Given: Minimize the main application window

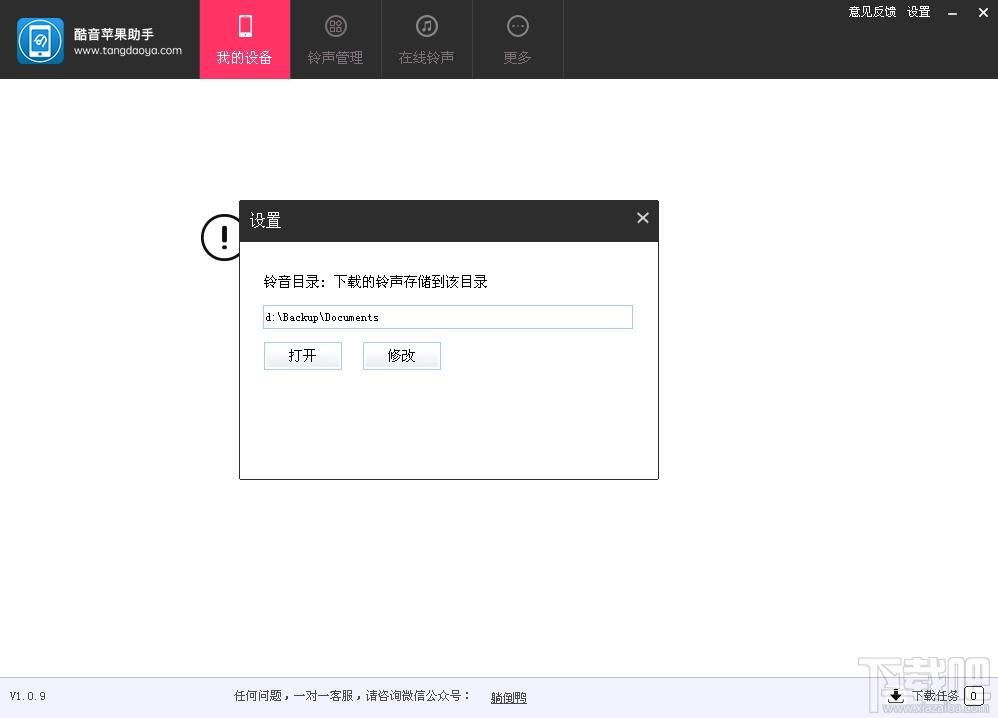Looking at the screenshot, I should pyautogui.click(x=952, y=13).
